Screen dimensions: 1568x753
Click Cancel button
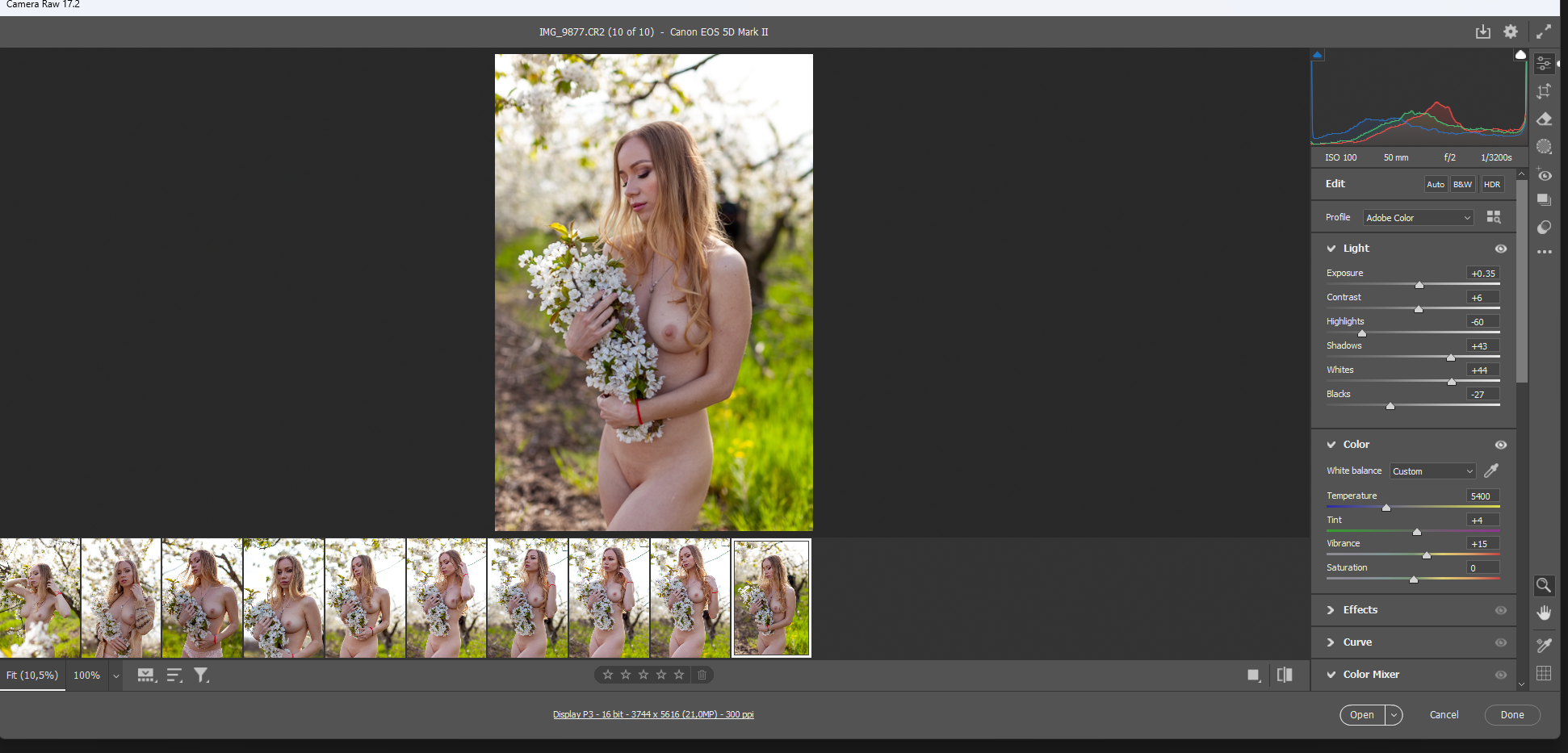1444,715
